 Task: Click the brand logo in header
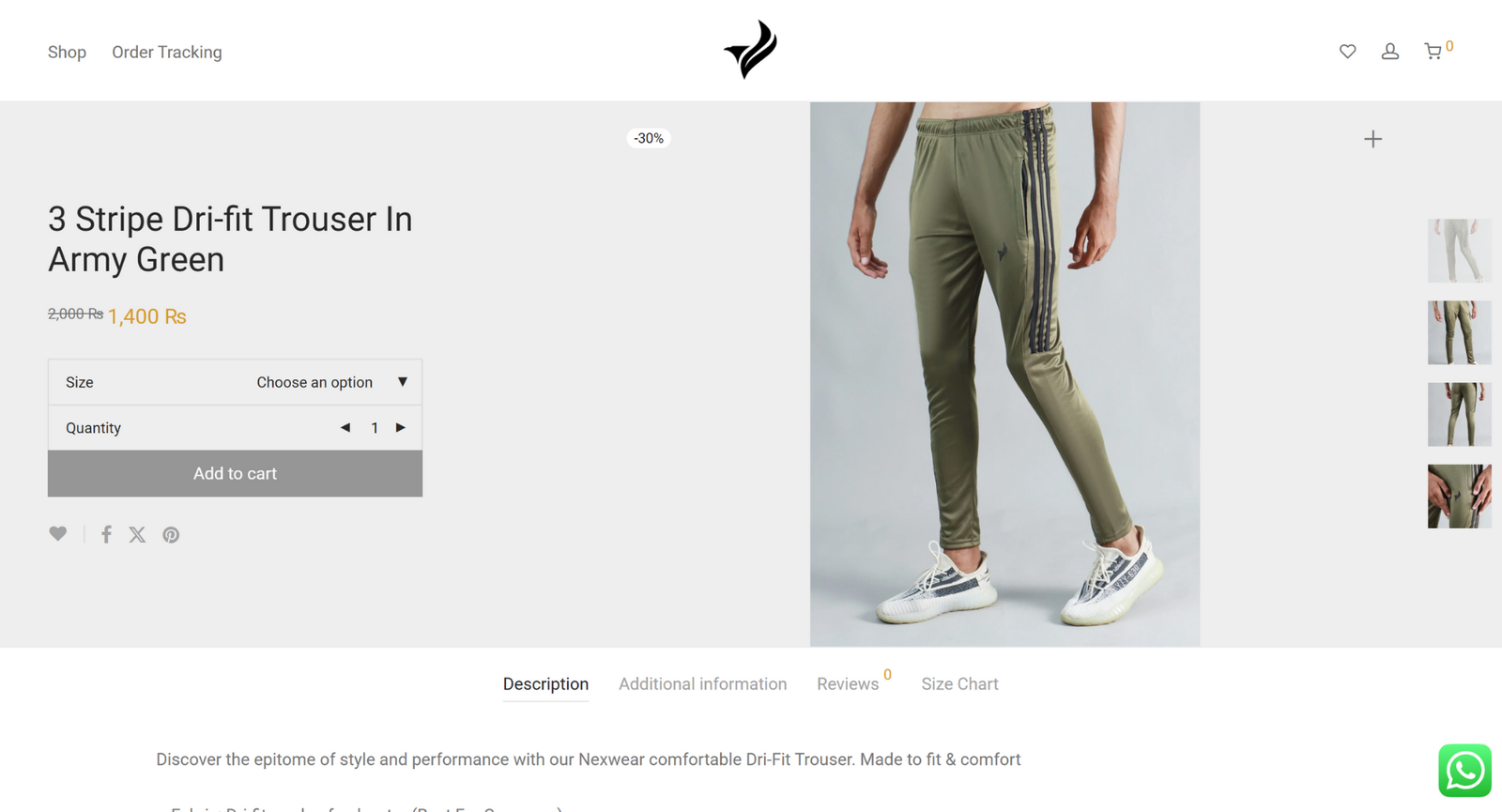(751, 50)
